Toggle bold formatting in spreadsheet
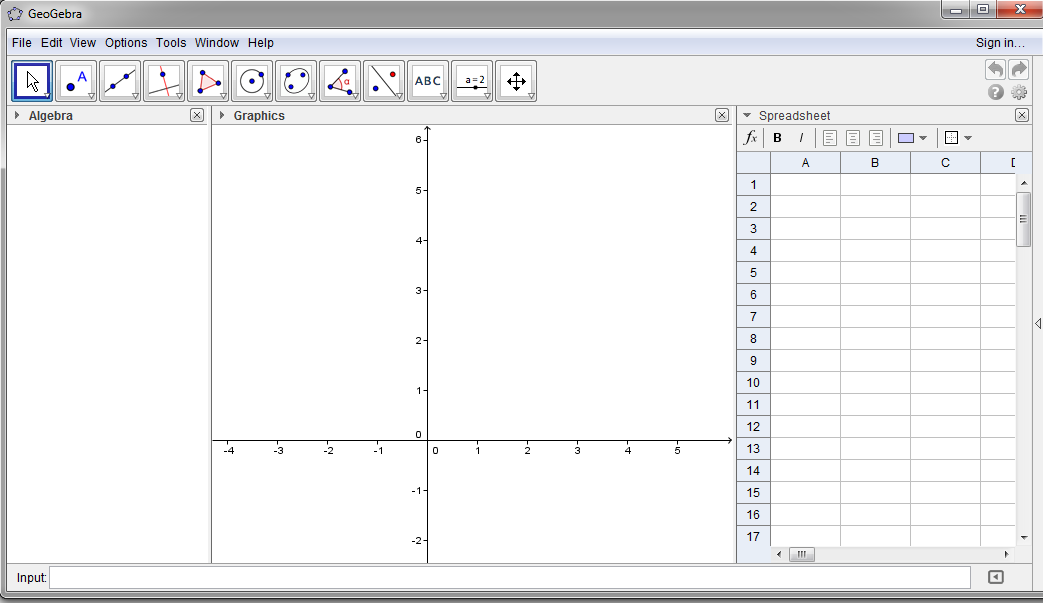 tap(777, 138)
